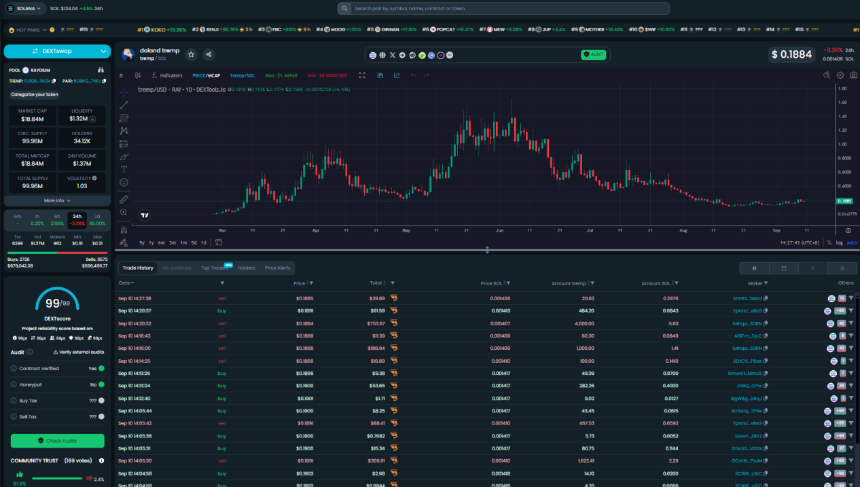Viewport: 860px width, 487px height.
Task: Pause the live trade history feed
Action: point(754,268)
